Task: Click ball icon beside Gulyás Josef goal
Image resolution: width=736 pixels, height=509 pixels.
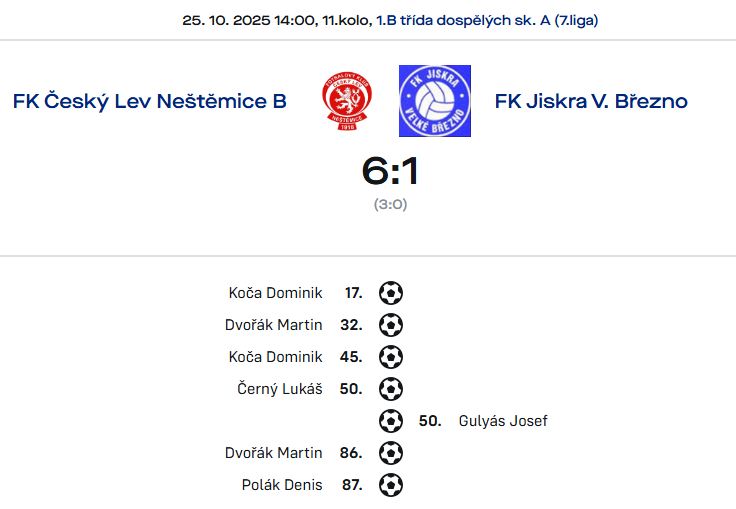Action: pos(391,421)
